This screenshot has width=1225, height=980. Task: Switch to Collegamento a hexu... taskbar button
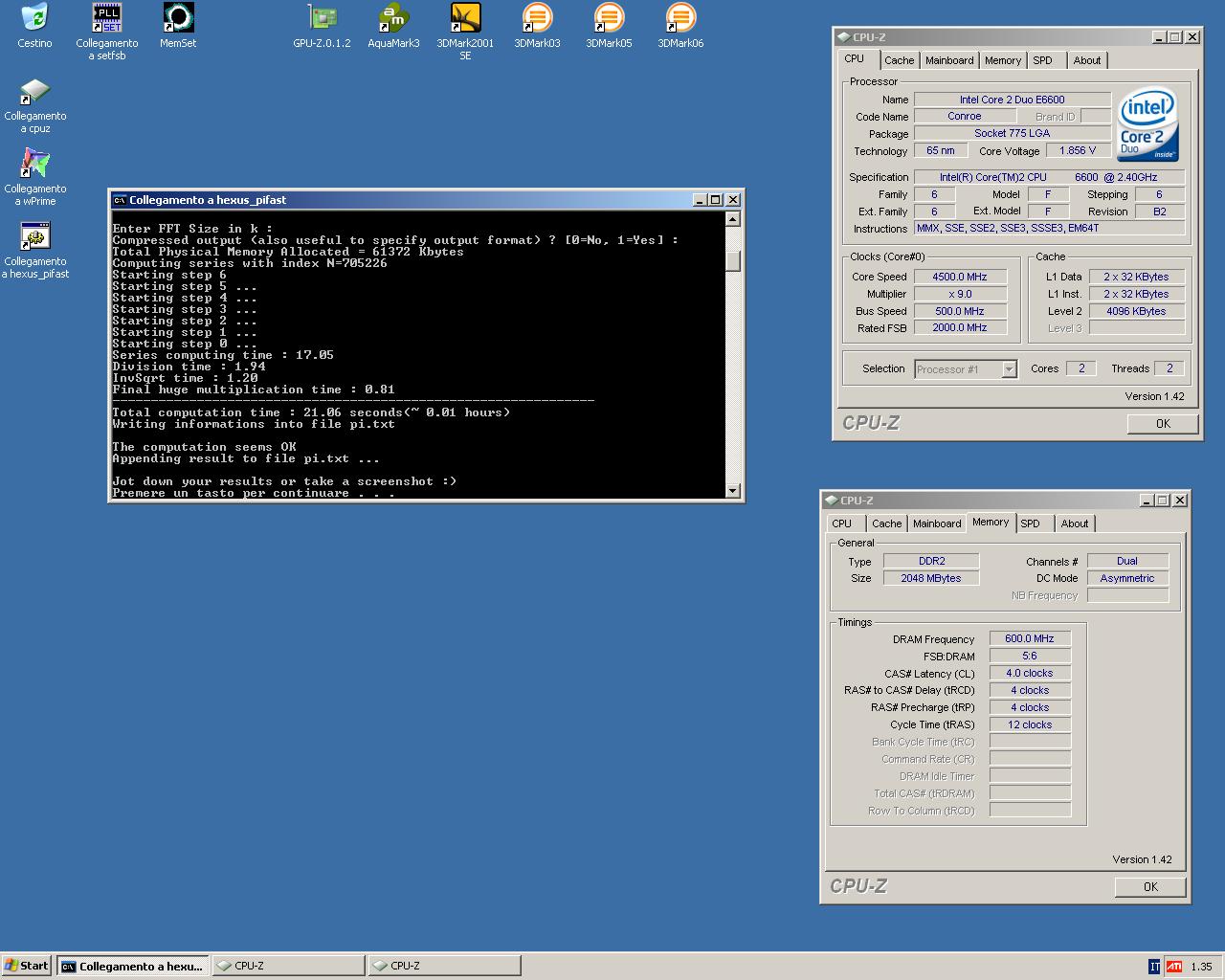point(132,966)
